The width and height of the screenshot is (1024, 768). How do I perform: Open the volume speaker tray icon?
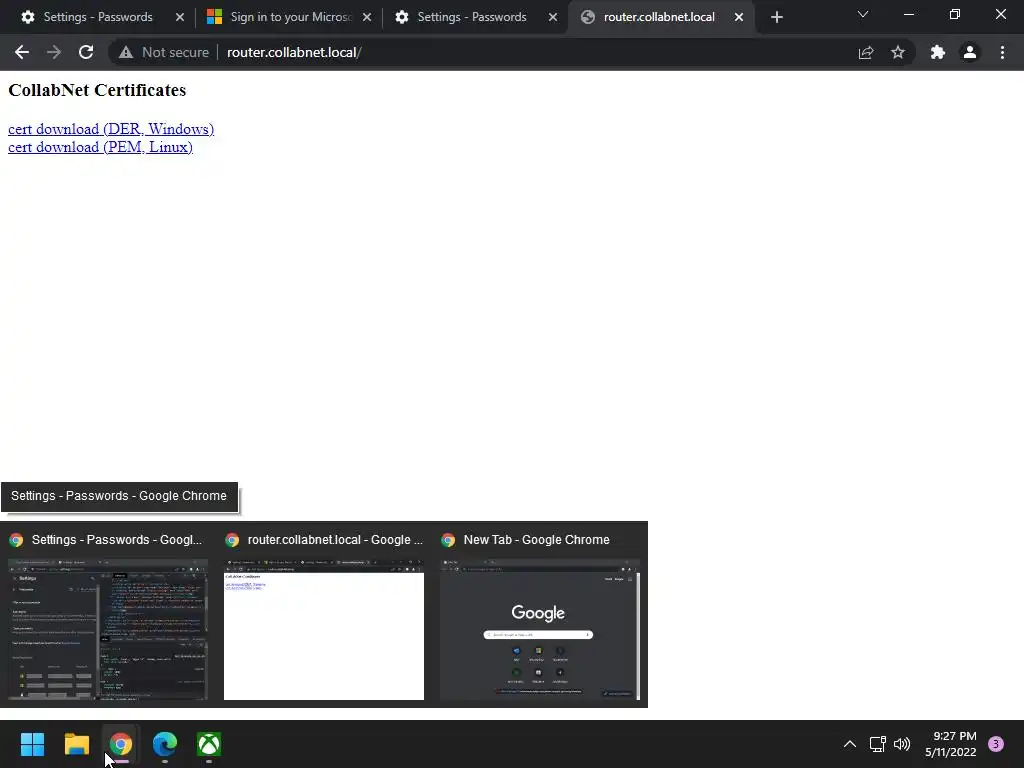[x=902, y=744]
